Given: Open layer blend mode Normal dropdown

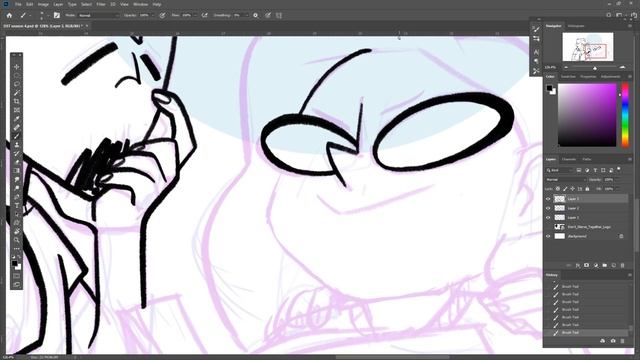Looking at the screenshot, I should pos(566,180).
